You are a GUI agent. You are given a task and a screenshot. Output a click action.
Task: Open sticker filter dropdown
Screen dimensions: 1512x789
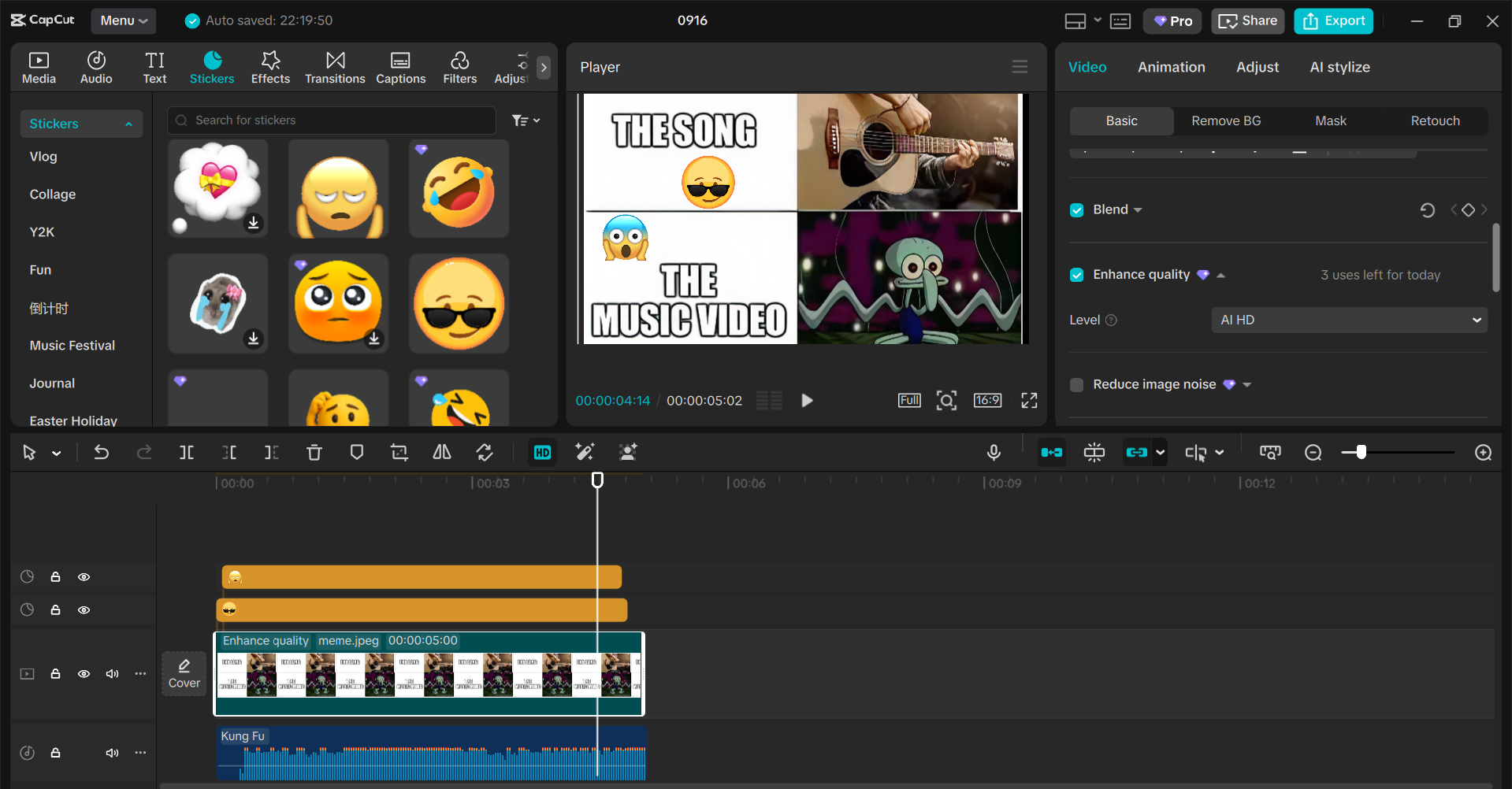pyautogui.click(x=526, y=120)
